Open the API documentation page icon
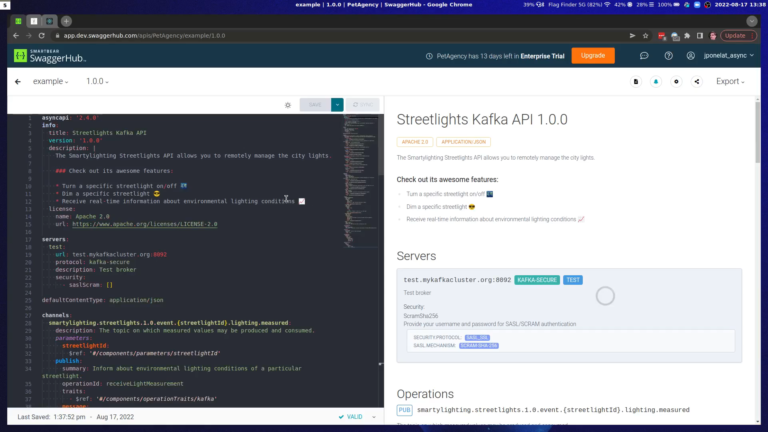The width and height of the screenshot is (768, 432). [x=636, y=82]
